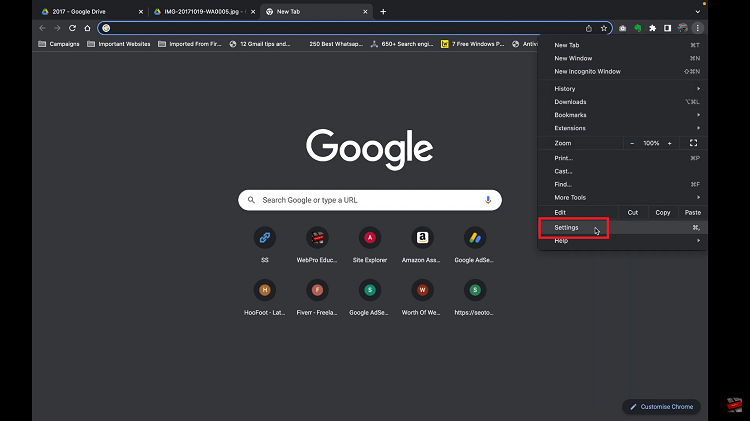Image resolution: width=750 pixels, height=421 pixels.
Task: Open the HooFoot shortcut tile
Action: [x=265, y=298]
